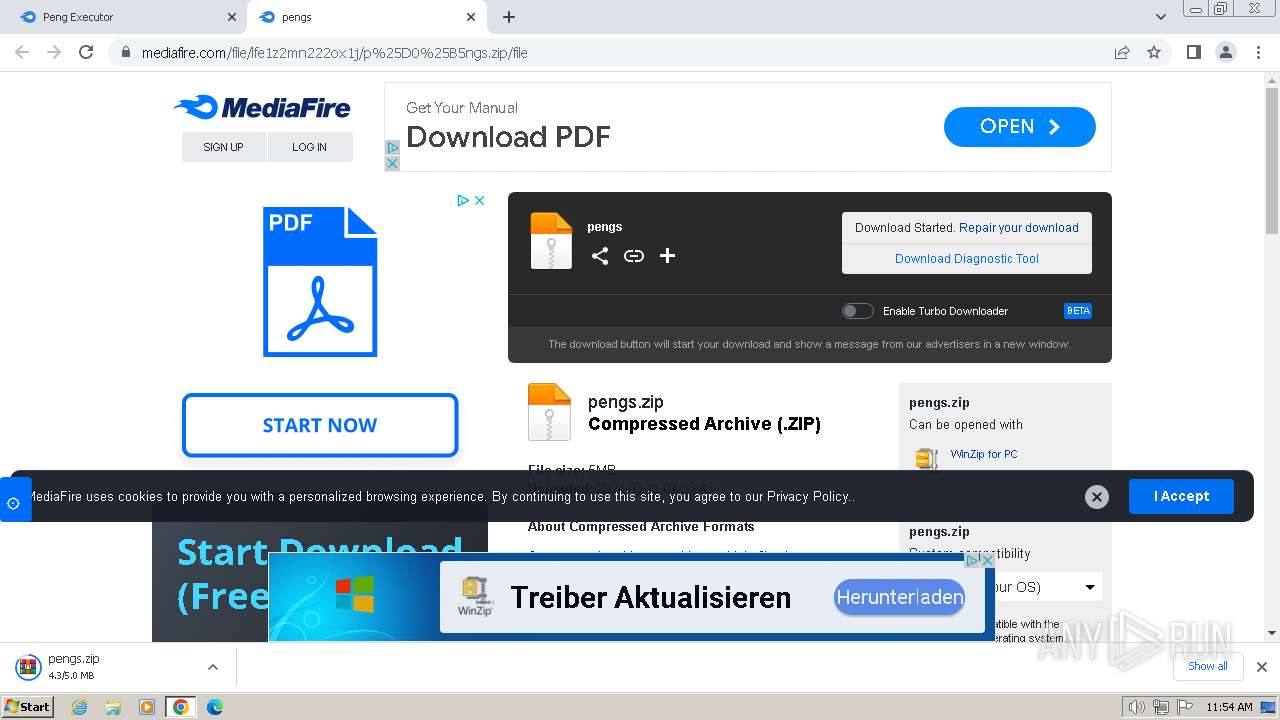Open the tab search dropdown chevron

(1161, 17)
